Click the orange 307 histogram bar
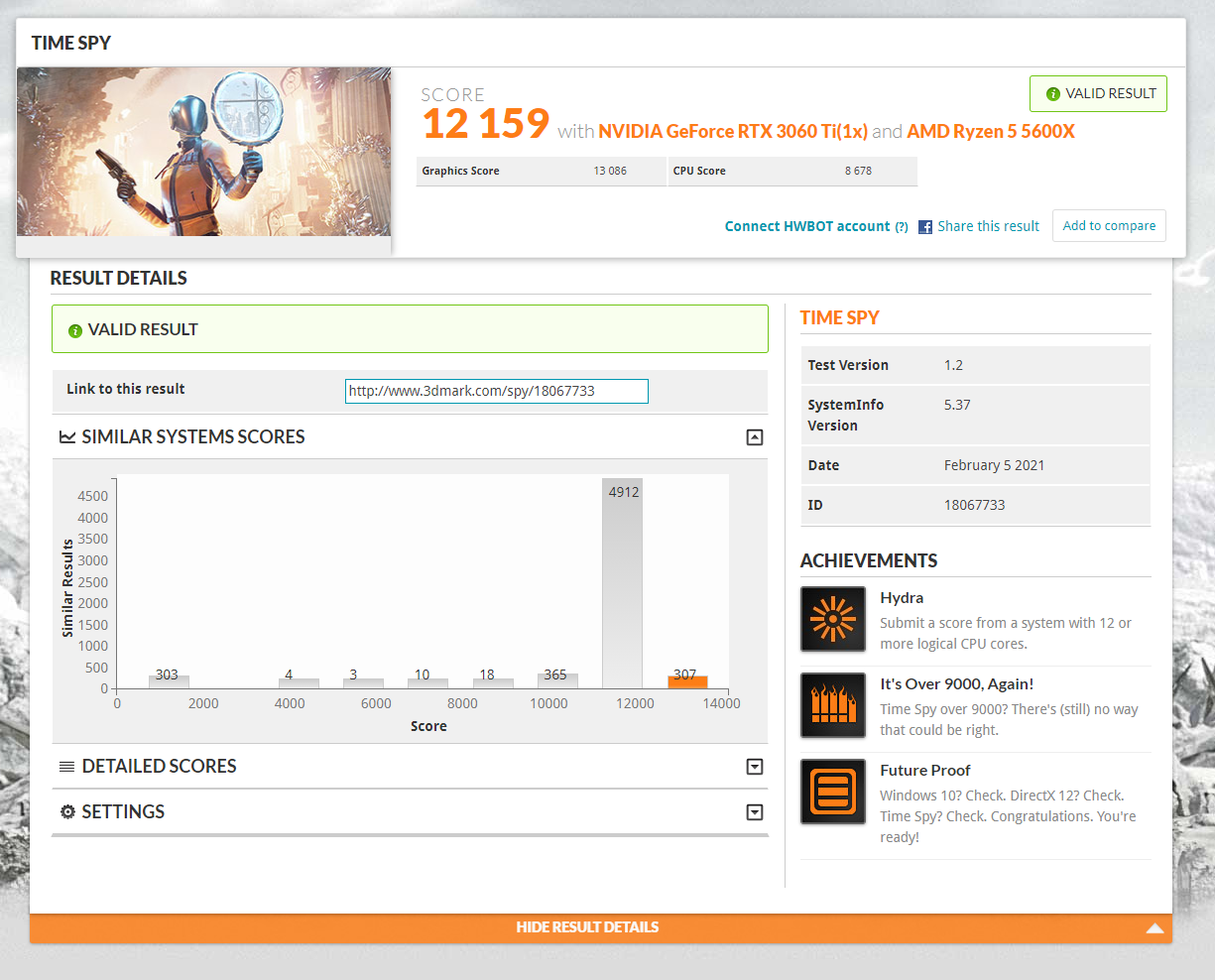The image size is (1215, 980). [687, 681]
